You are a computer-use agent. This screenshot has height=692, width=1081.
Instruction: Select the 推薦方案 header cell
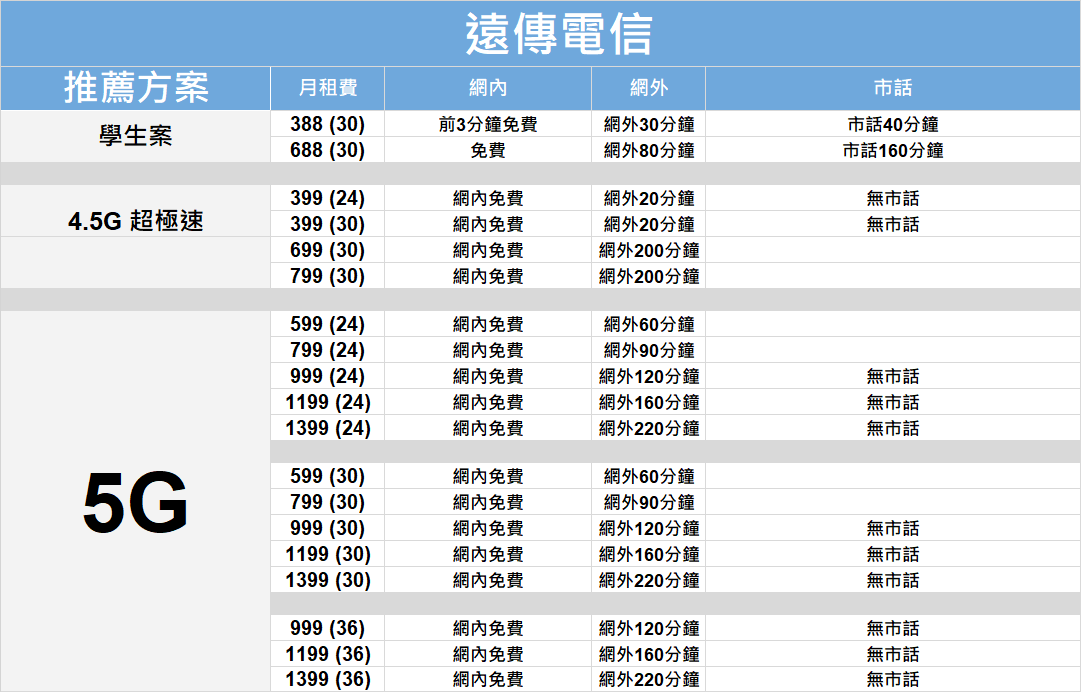(136, 88)
